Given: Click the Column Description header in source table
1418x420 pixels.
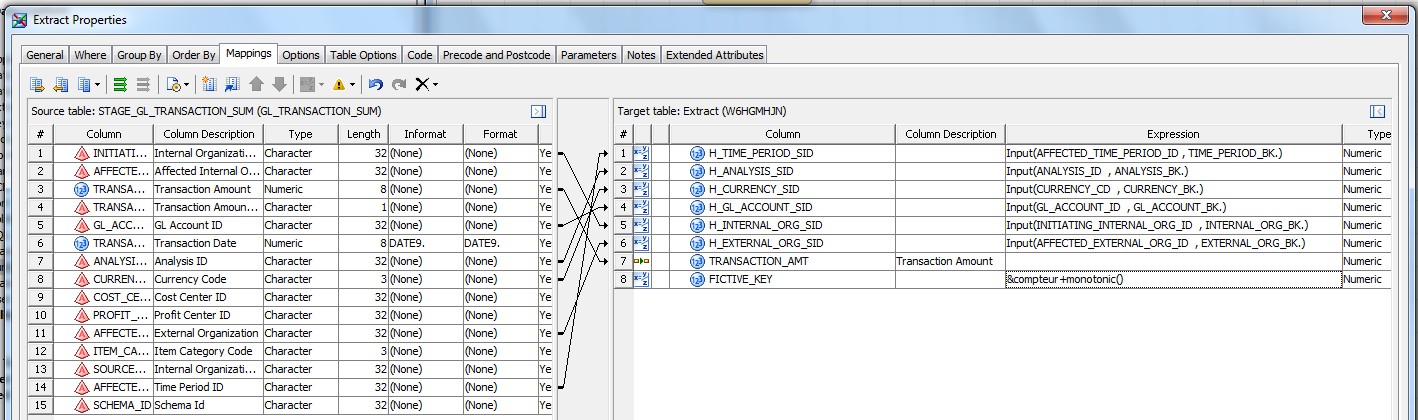Looking at the screenshot, I should click(x=207, y=134).
